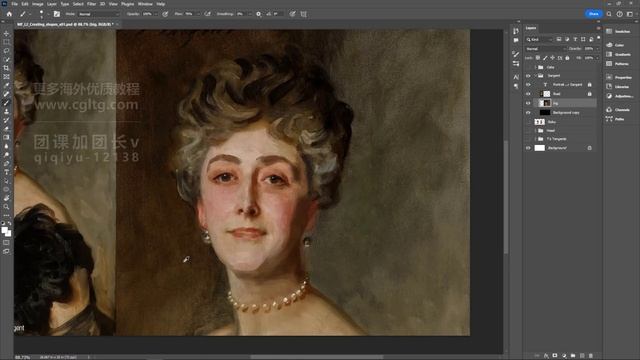This screenshot has height=360, width=640.
Task: Lock transparent pixels icon
Action: [x=538, y=58]
